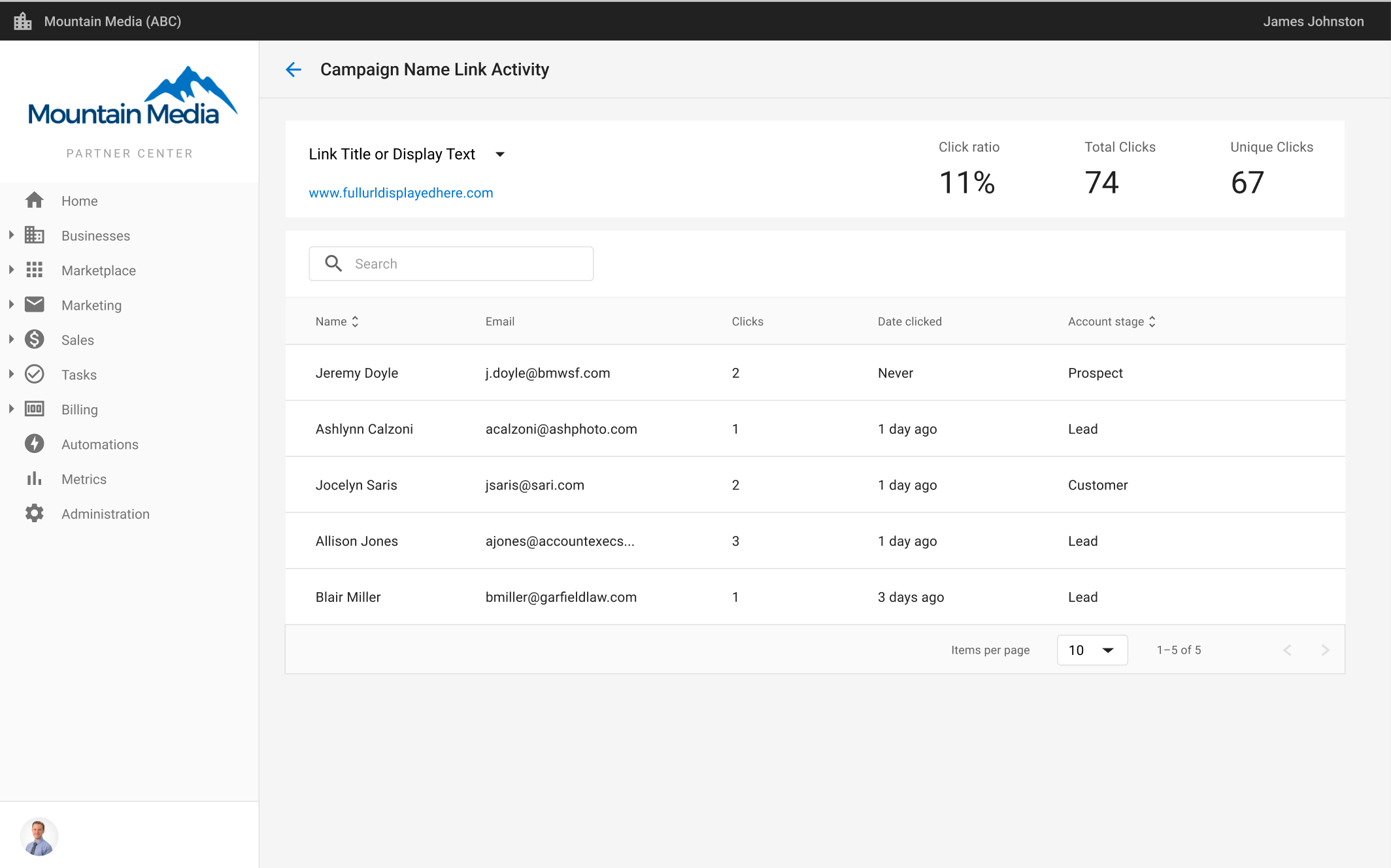Open Administration in the sidebar
Screen dimensions: 1391x868
[105, 514]
